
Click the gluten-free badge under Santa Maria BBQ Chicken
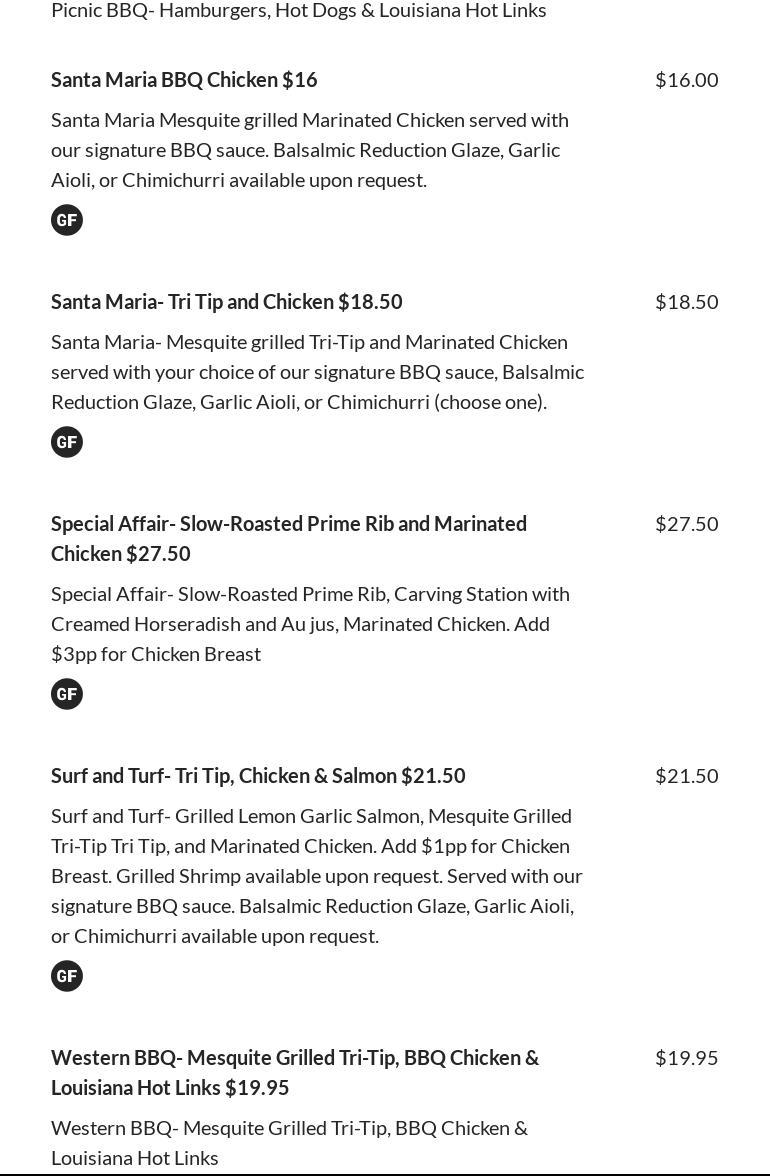(x=67, y=220)
